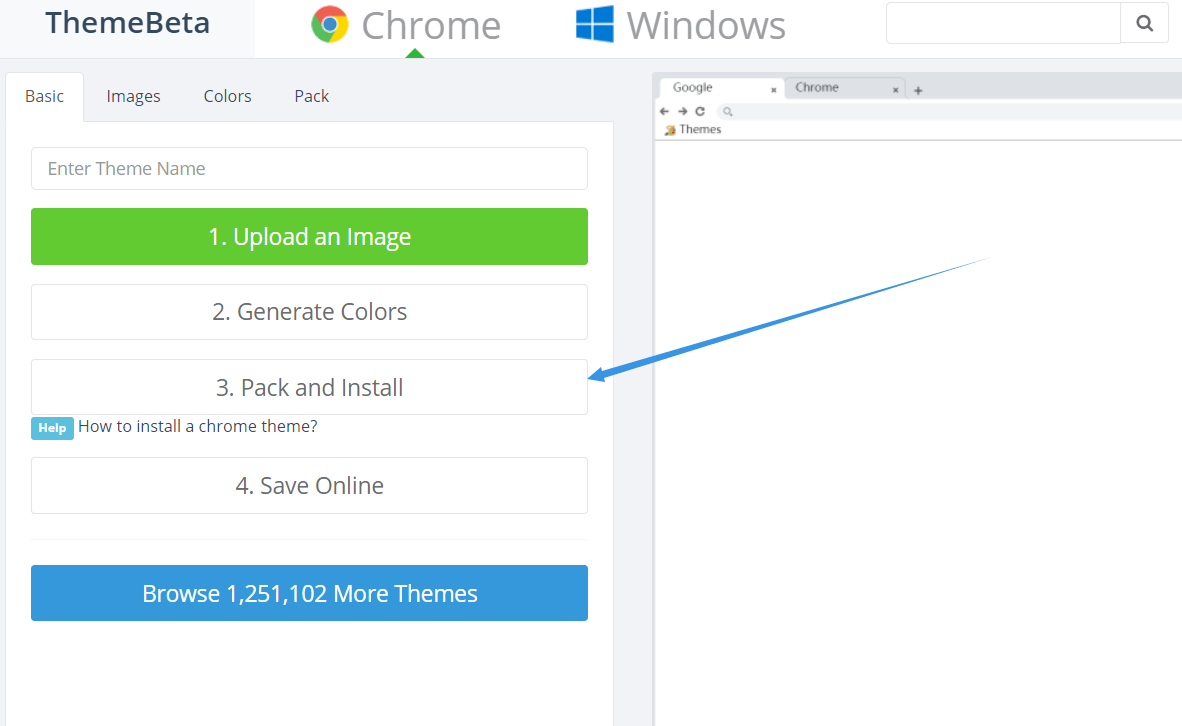The image size is (1182, 726).
Task: Click the Themes bookmark label in preview
Action: pyautogui.click(x=700, y=130)
